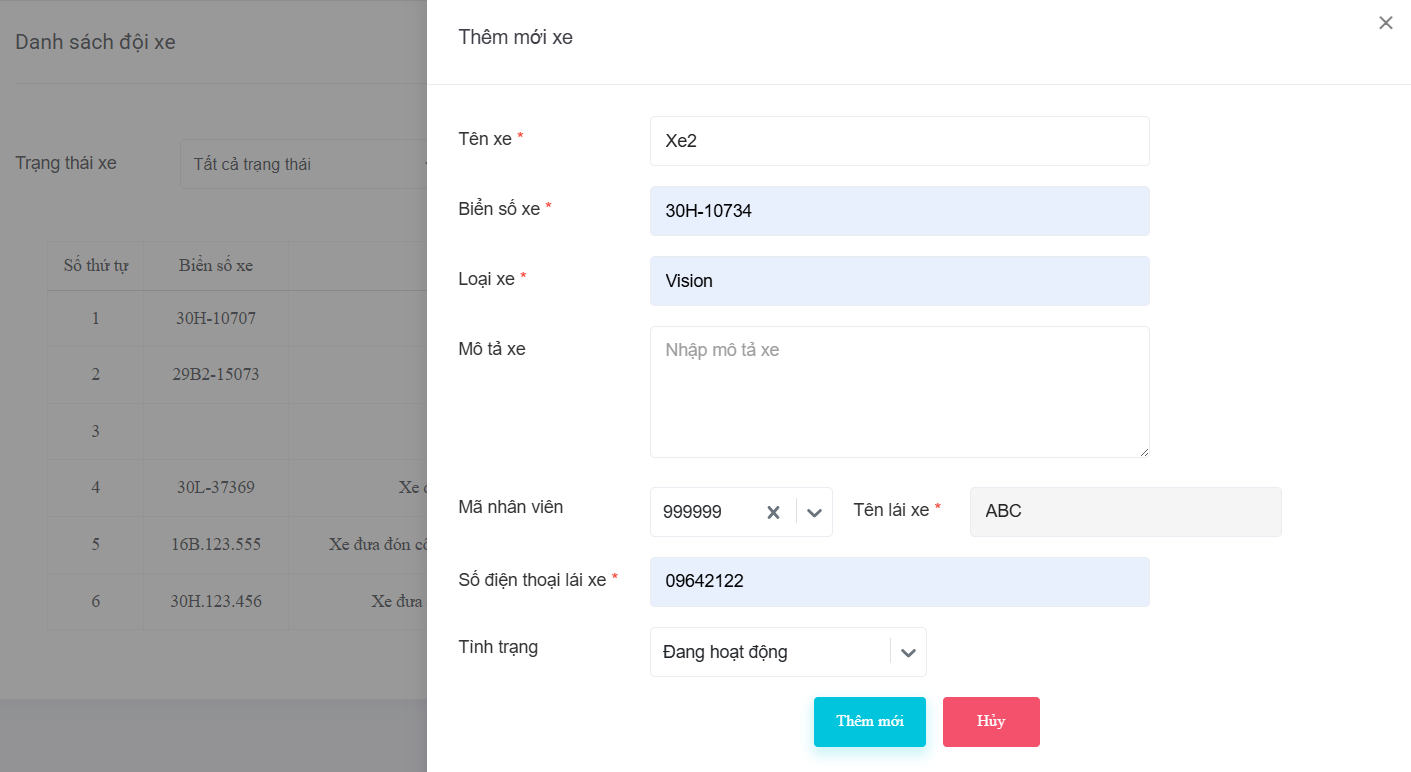
Task: Click the Số thứ tự column header
Action: pyautogui.click(x=96, y=266)
